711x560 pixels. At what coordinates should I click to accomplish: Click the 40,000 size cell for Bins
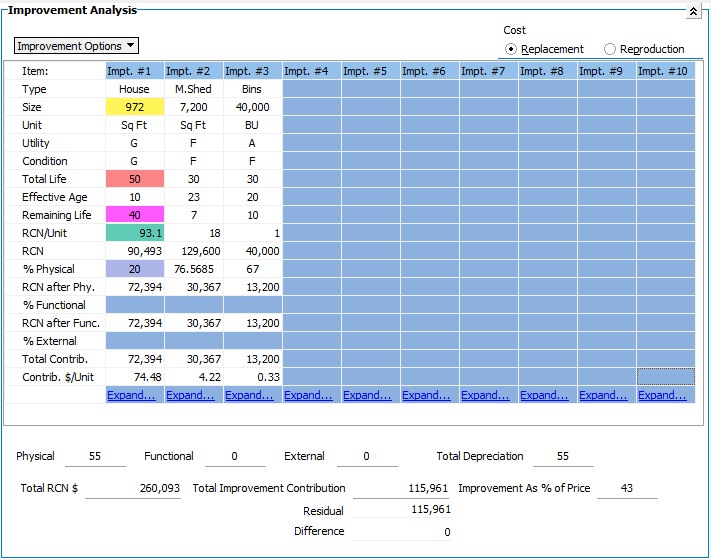253,107
